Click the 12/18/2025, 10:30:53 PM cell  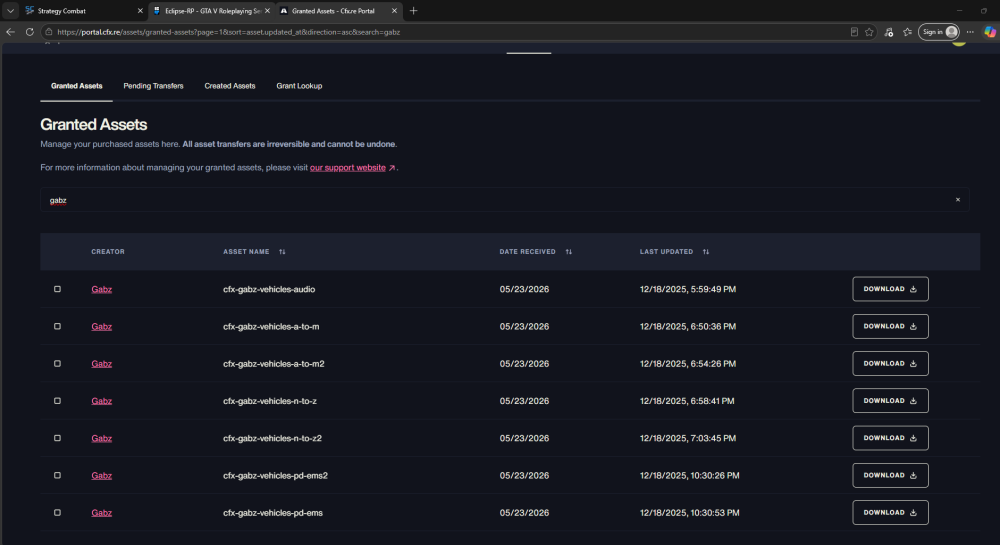coord(689,513)
